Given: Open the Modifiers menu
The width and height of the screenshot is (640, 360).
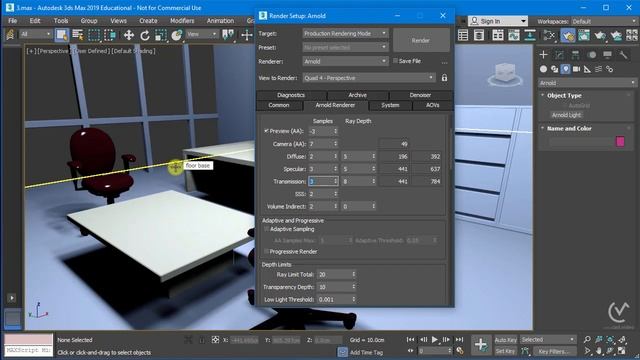Looking at the screenshot, I should tap(182, 21).
